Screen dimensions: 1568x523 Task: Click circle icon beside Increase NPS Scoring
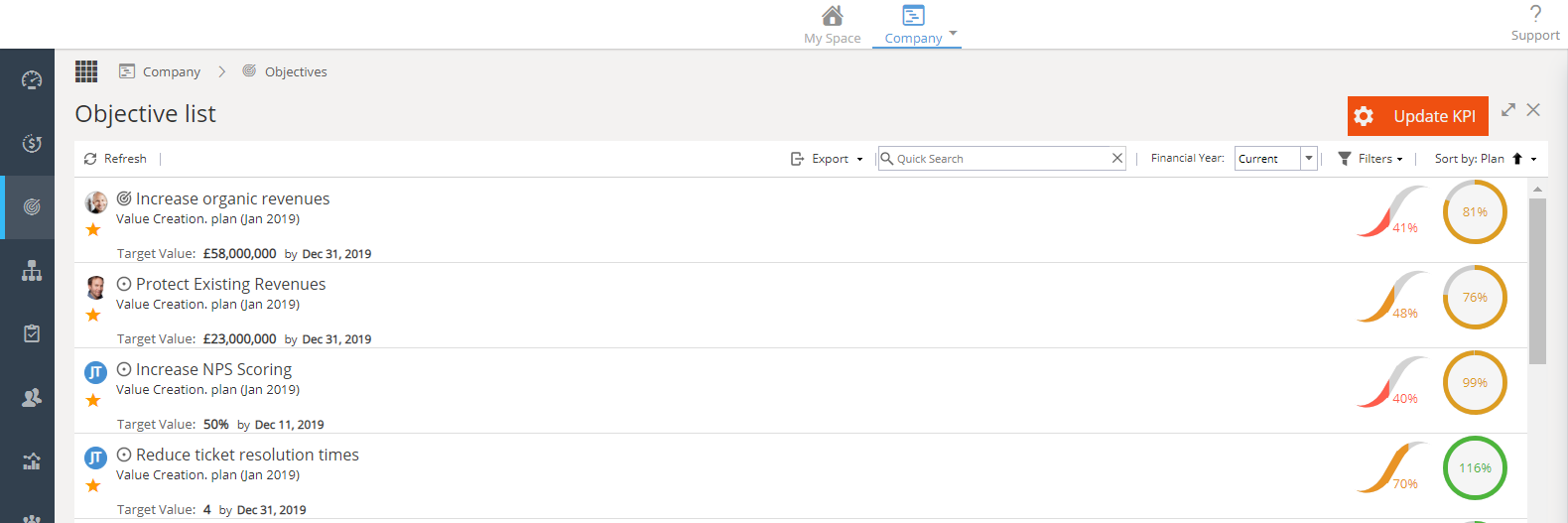point(124,369)
